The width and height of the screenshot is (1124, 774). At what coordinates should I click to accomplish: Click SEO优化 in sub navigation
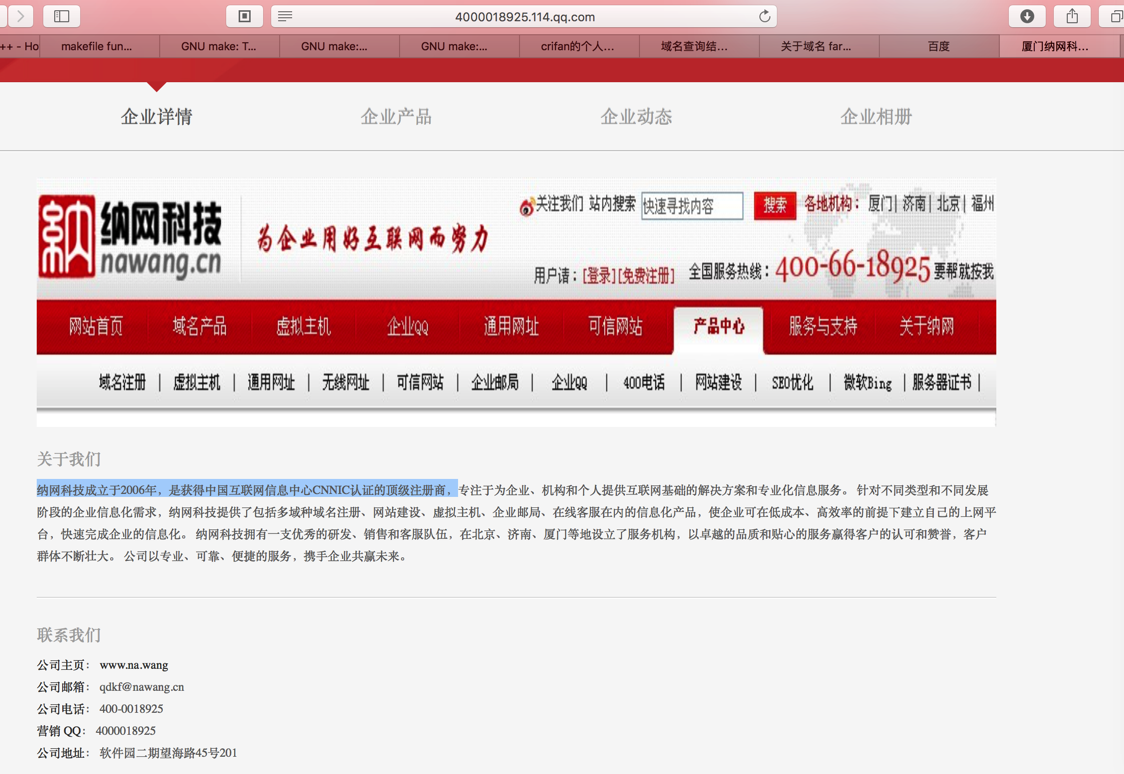792,383
